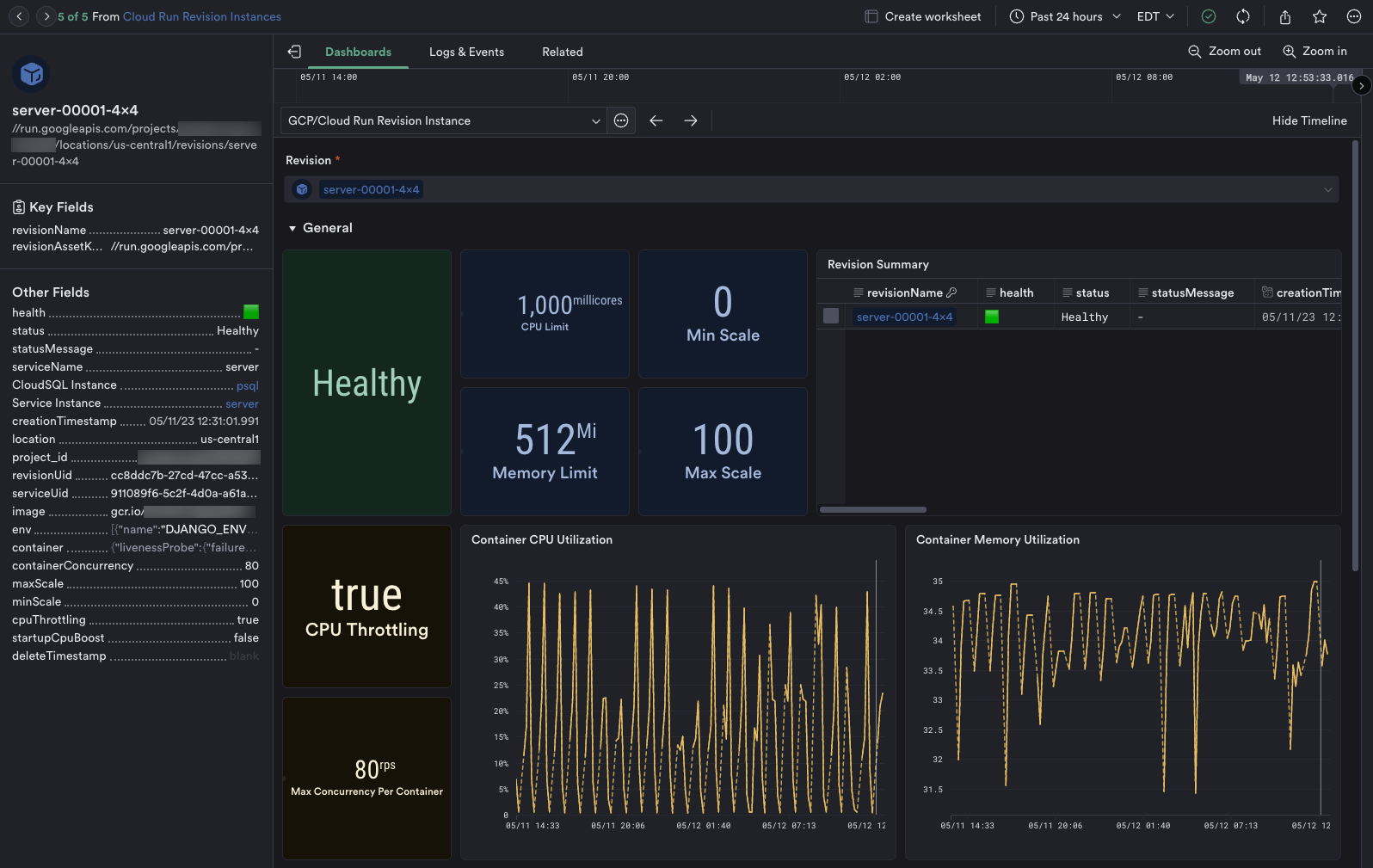Go back with left arrow dashboard
The image size is (1373, 868).
(656, 120)
